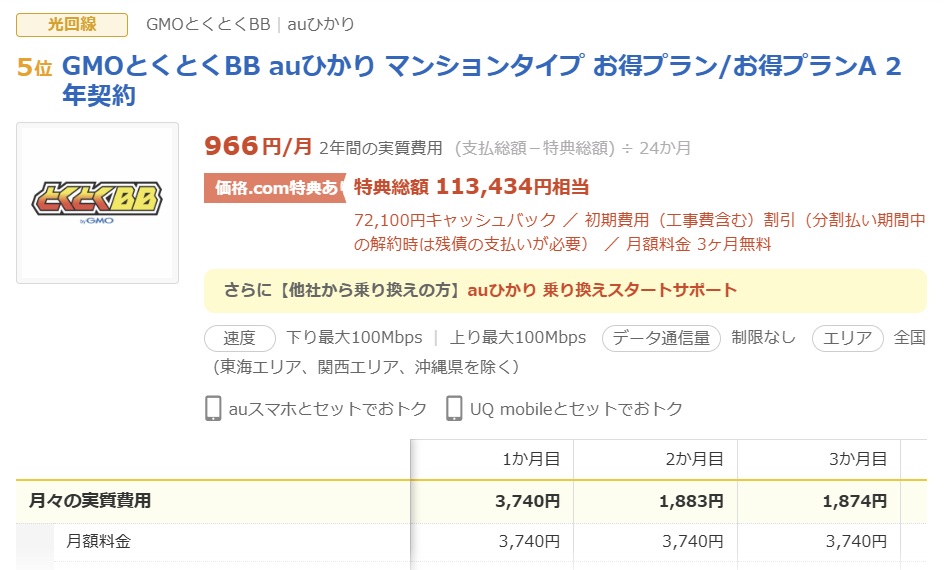Click the 3か月目 column header
Screen dimensions: 944x570
[x=858, y=459]
